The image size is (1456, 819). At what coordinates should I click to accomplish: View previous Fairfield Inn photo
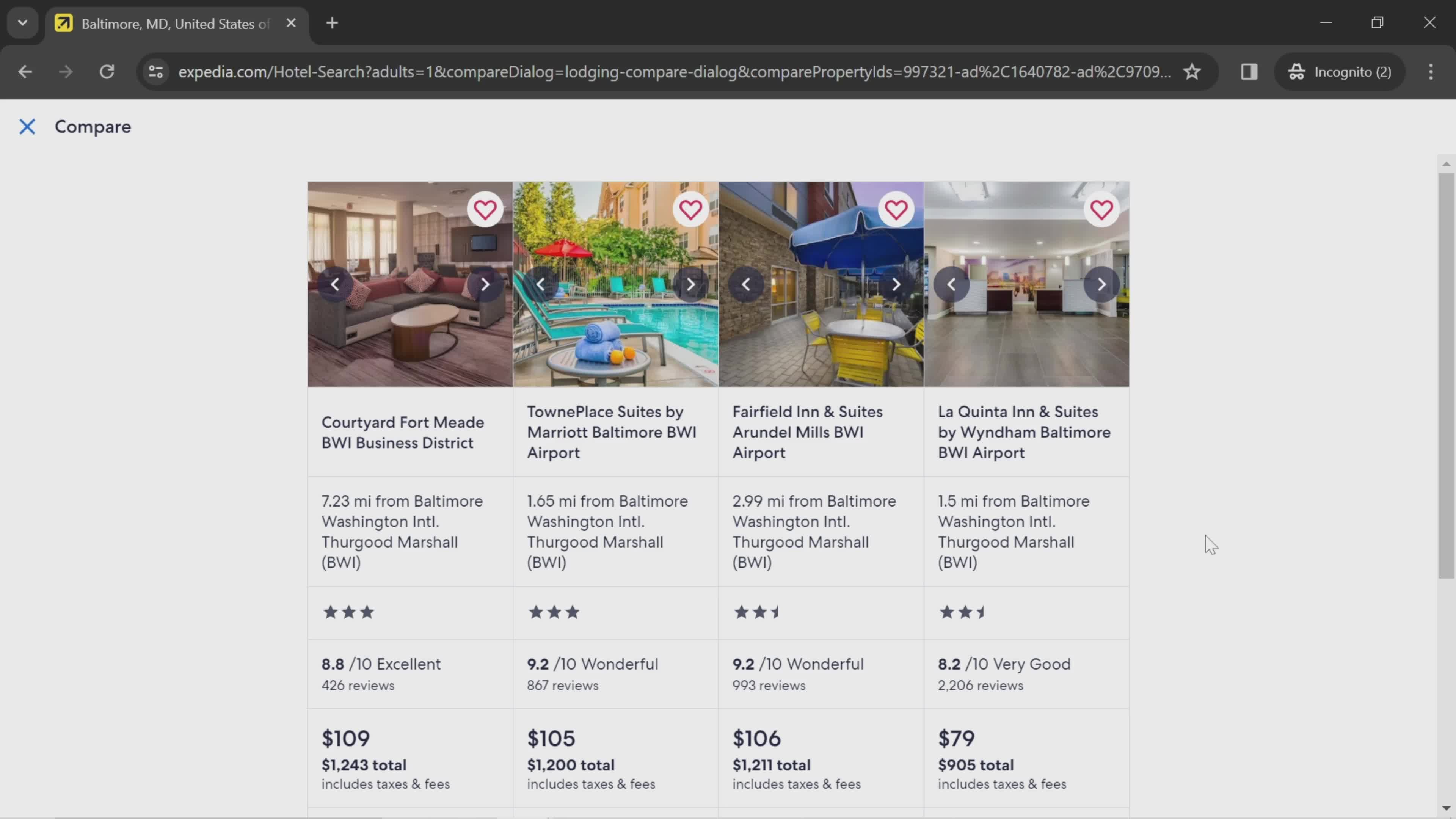tap(746, 284)
